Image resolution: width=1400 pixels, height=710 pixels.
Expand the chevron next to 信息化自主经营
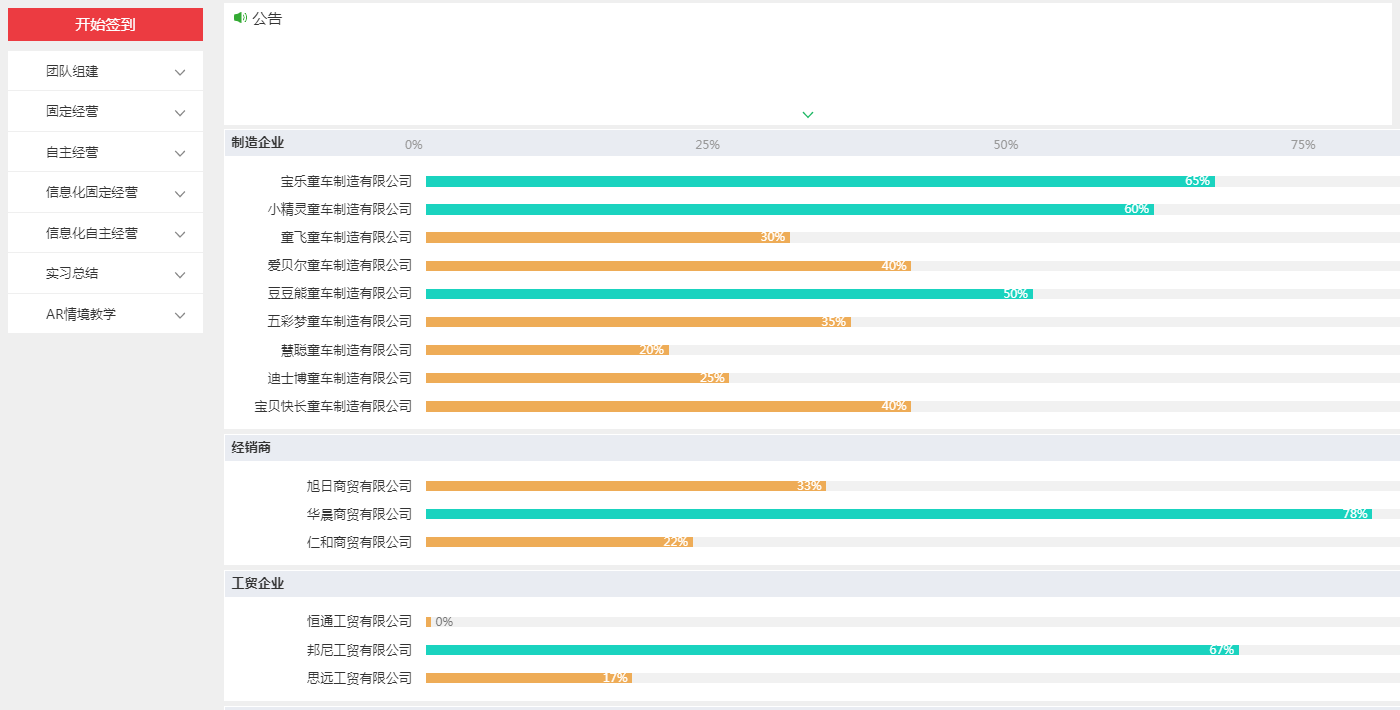click(180, 234)
